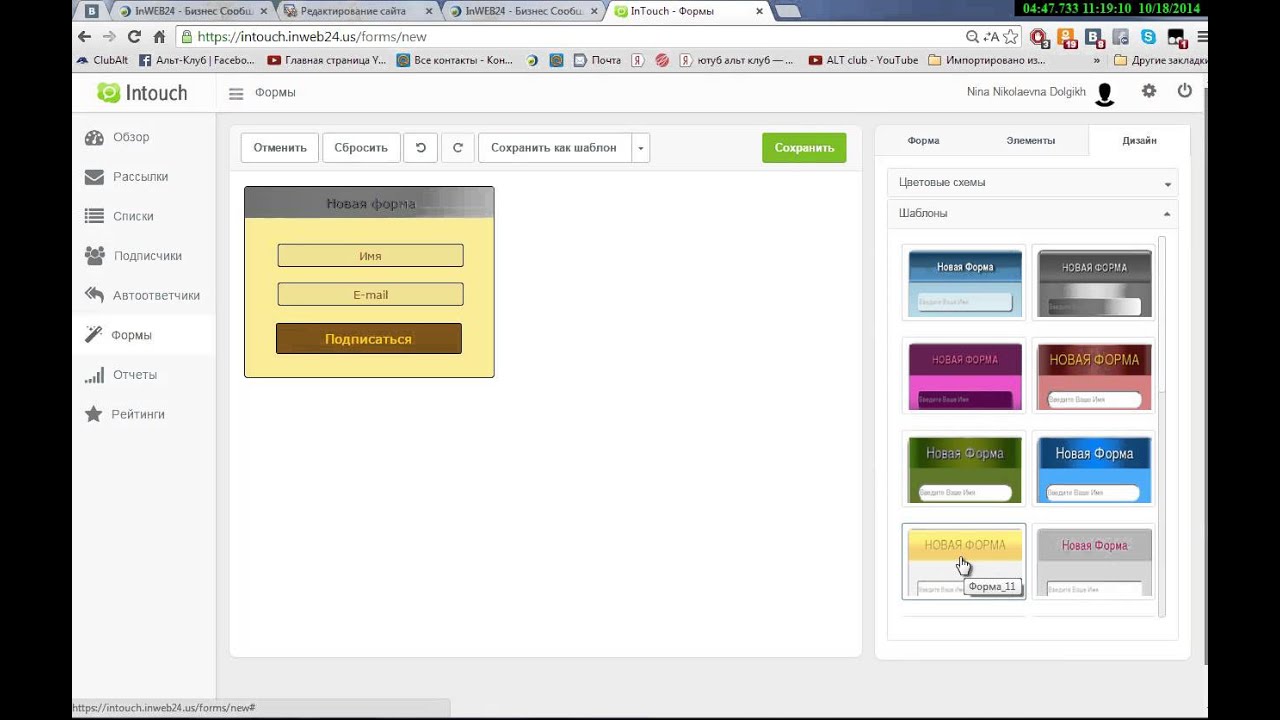Select the magenta pink form template

(965, 376)
